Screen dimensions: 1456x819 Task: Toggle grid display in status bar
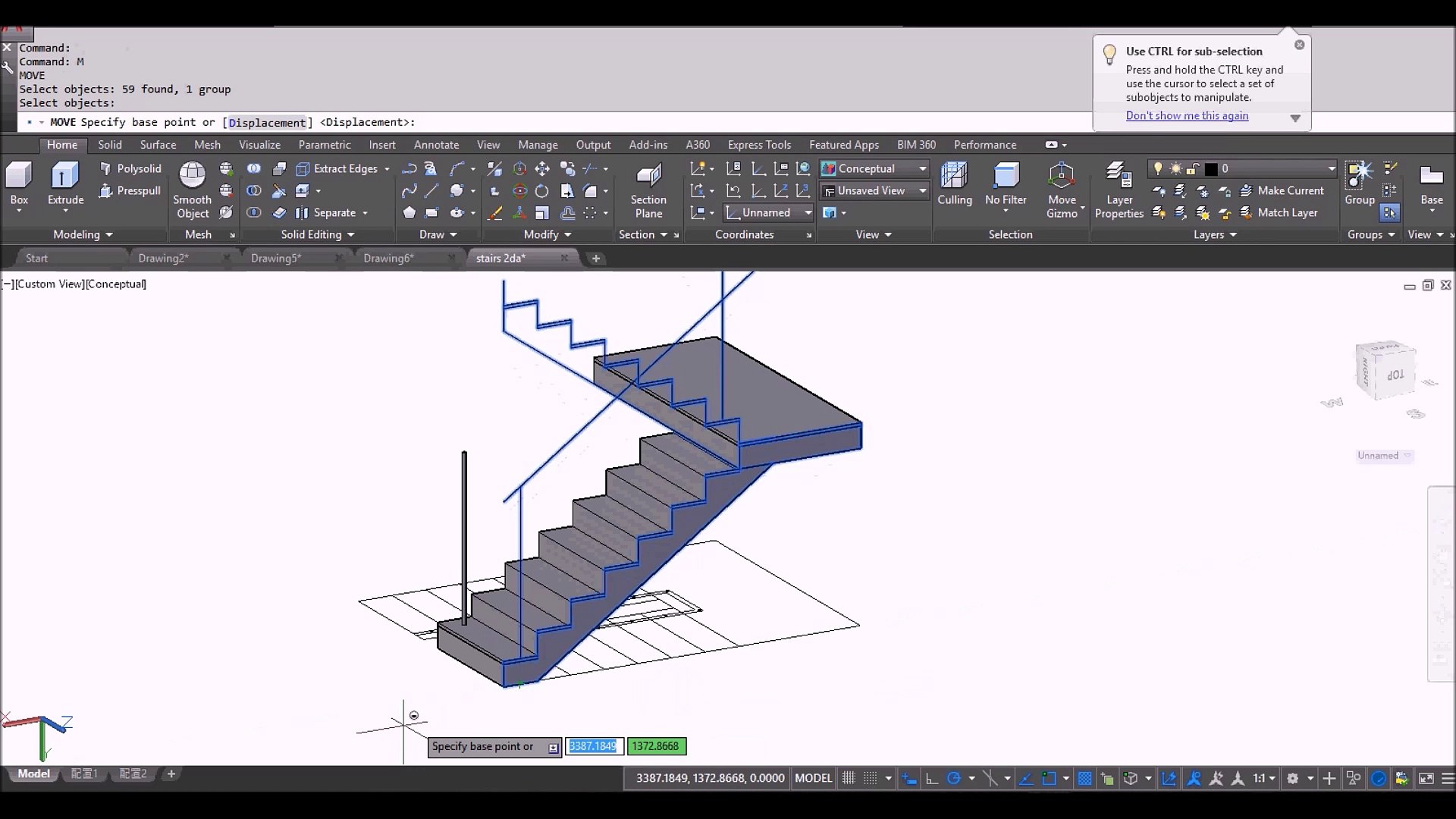(x=849, y=778)
